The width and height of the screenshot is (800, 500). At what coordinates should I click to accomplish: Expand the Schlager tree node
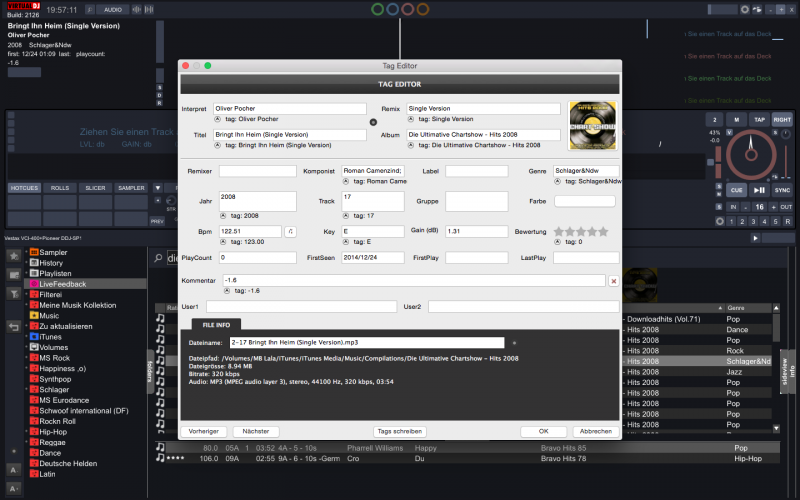click(x=27, y=389)
